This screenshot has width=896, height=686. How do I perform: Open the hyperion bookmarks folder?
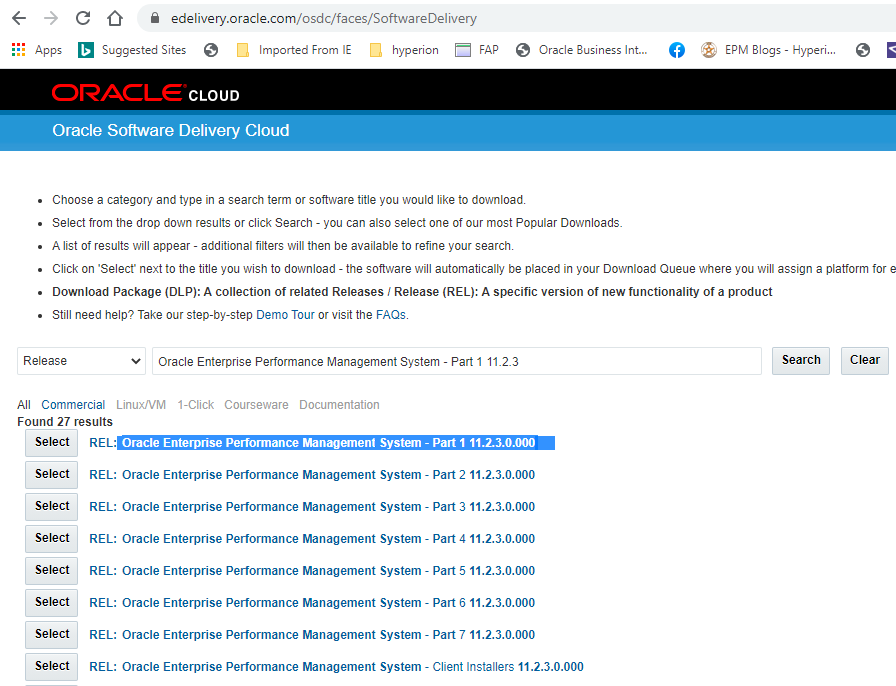404,50
